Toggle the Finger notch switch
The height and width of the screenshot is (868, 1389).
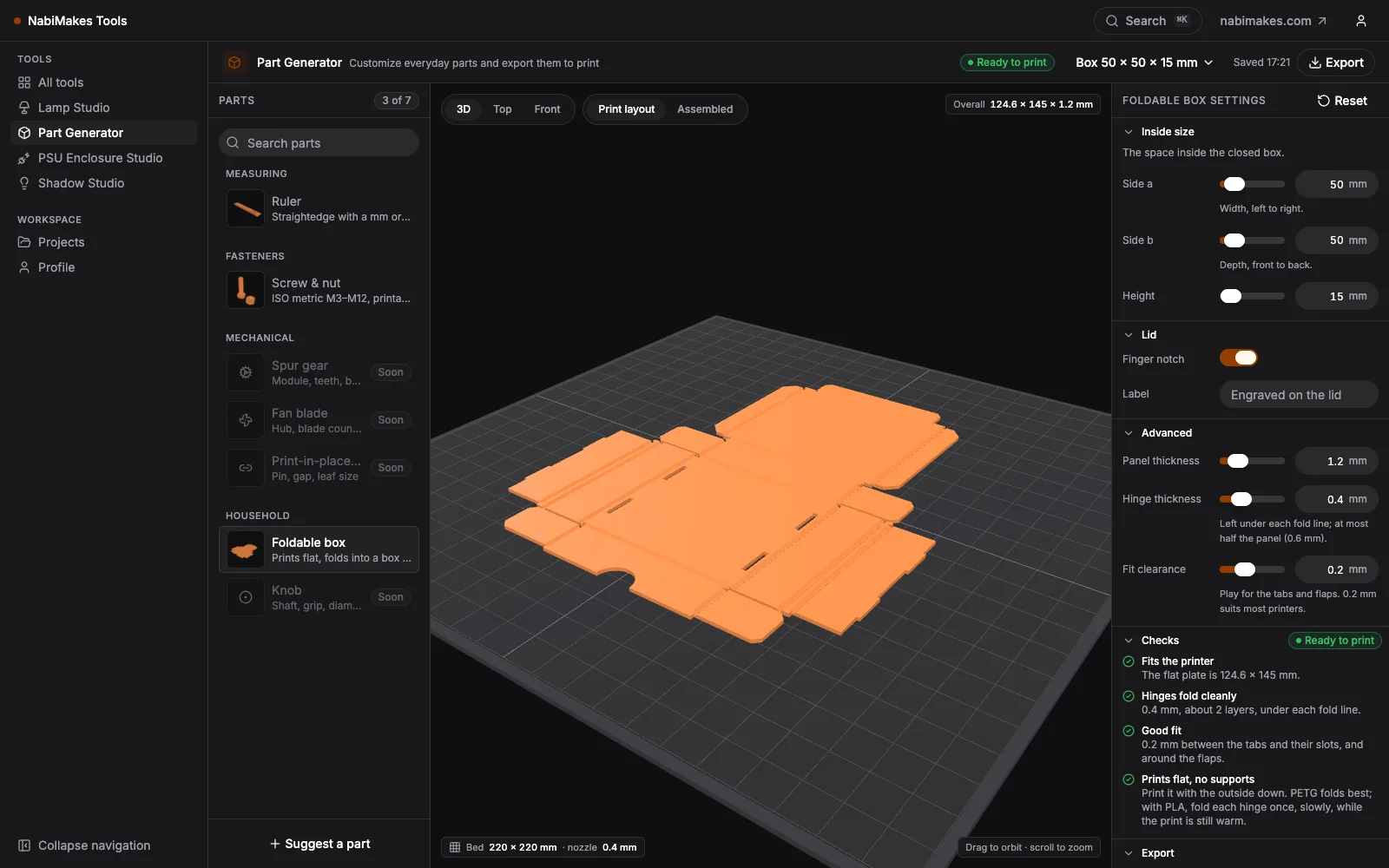(x=1239, y=358)
